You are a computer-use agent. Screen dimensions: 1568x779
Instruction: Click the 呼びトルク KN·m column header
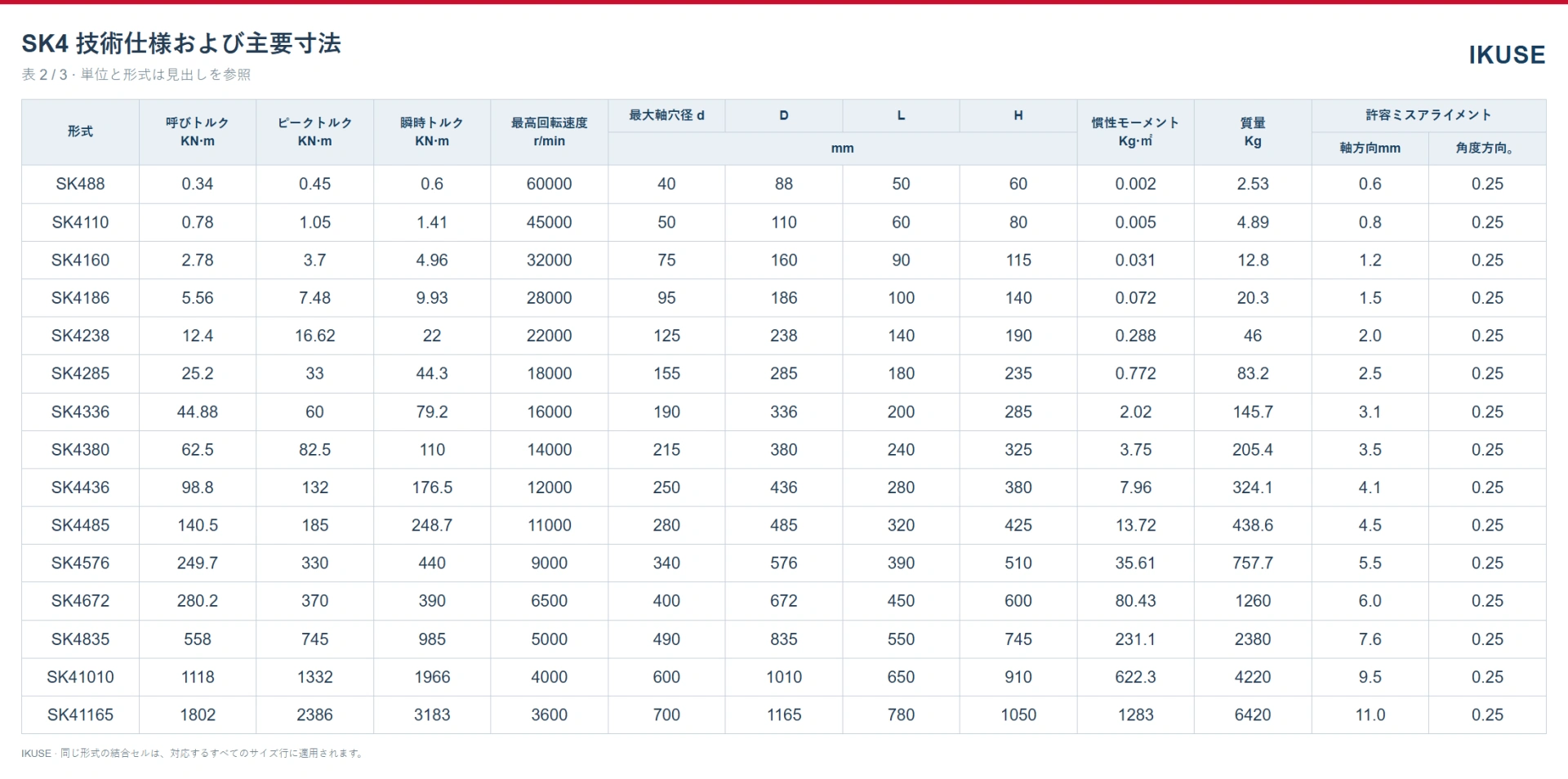(x=198, y=131)
